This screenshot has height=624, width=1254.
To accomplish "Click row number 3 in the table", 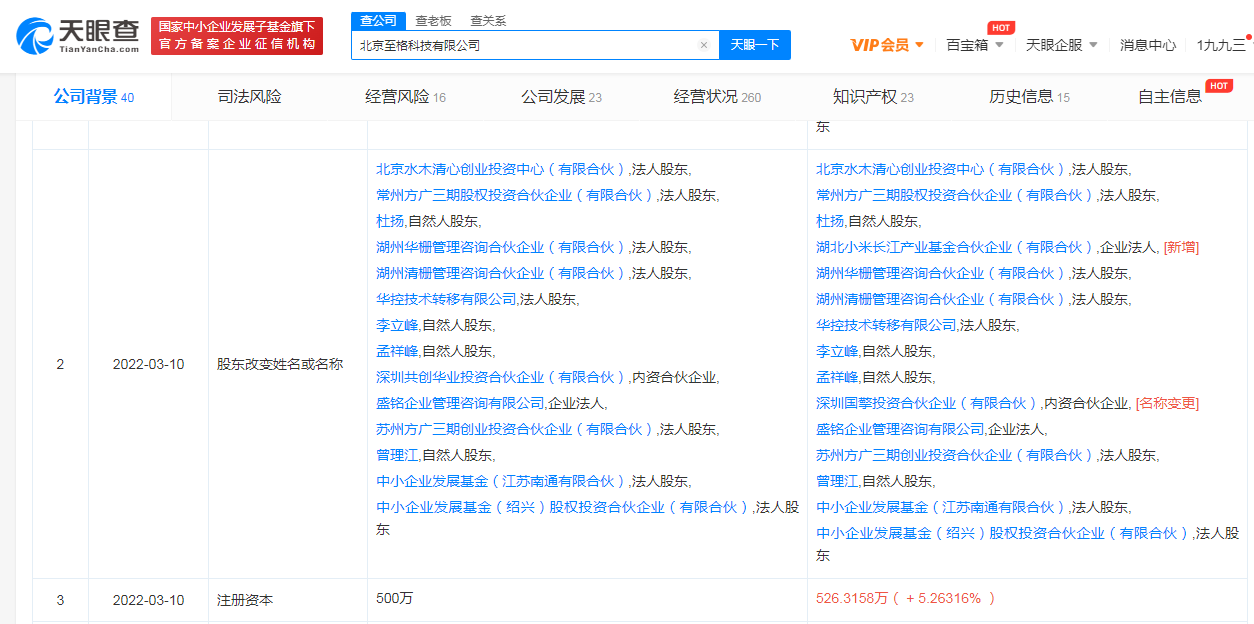I will (x=60, y=600).
